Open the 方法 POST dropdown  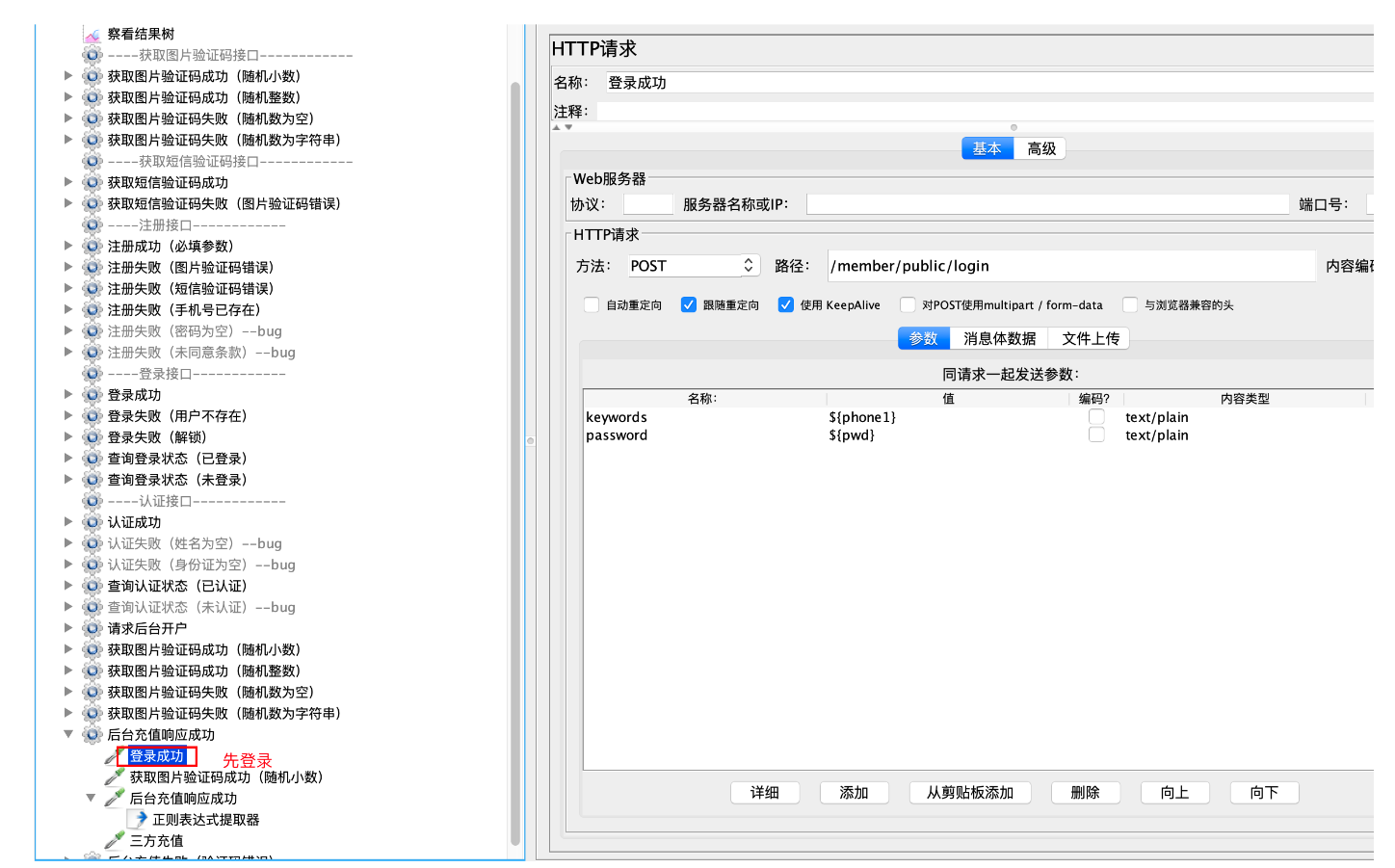[694, 266]
